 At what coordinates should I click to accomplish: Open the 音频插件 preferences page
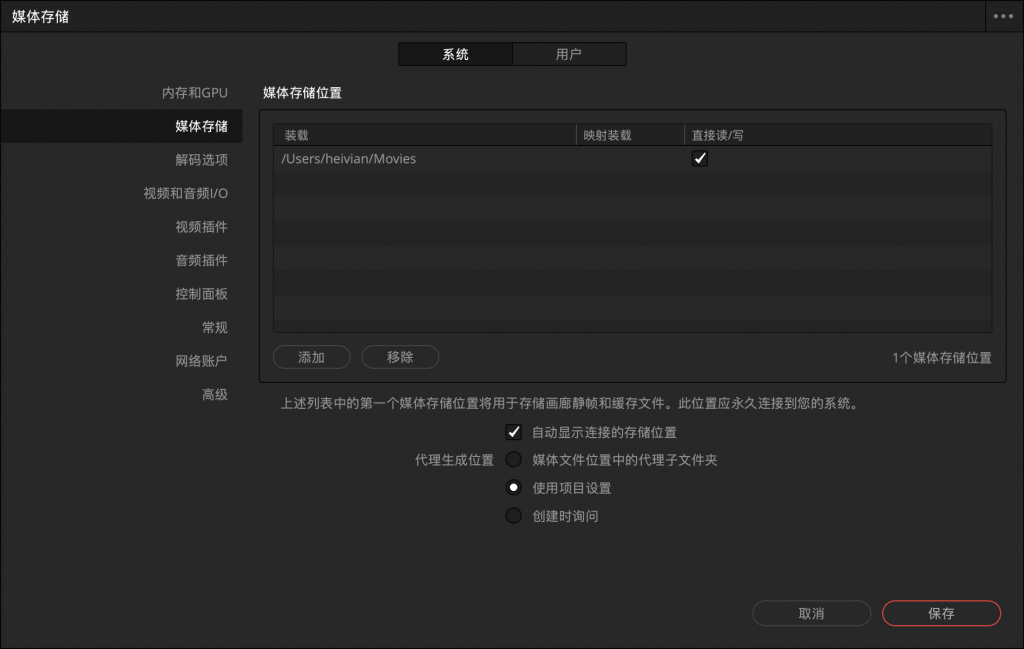click(x=204, y=260)
